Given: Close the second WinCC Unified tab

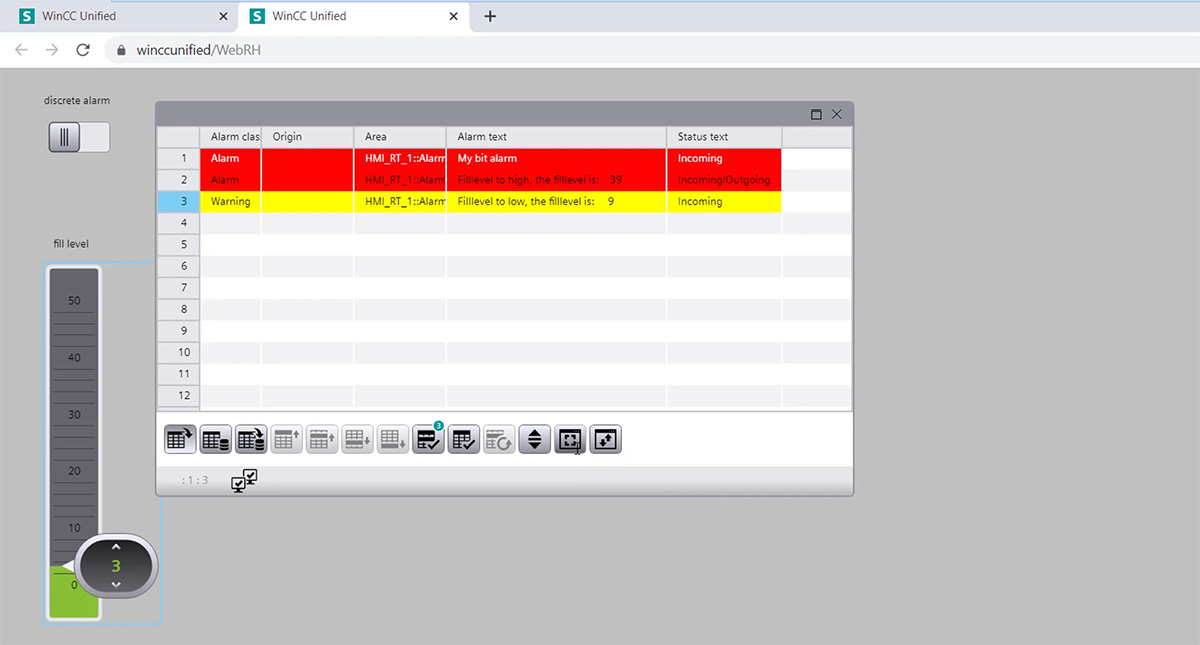Looking at the screenshot, I should pos(454,16).
